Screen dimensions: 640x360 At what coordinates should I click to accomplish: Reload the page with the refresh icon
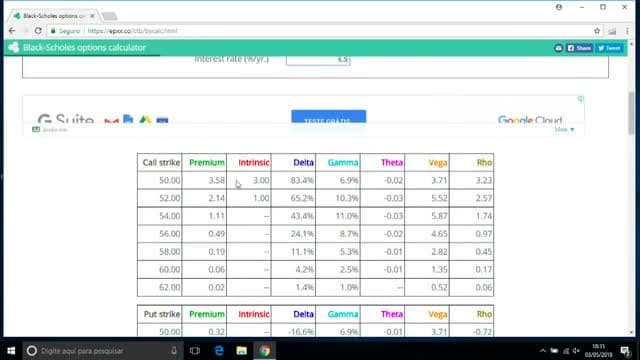point(38,31)
